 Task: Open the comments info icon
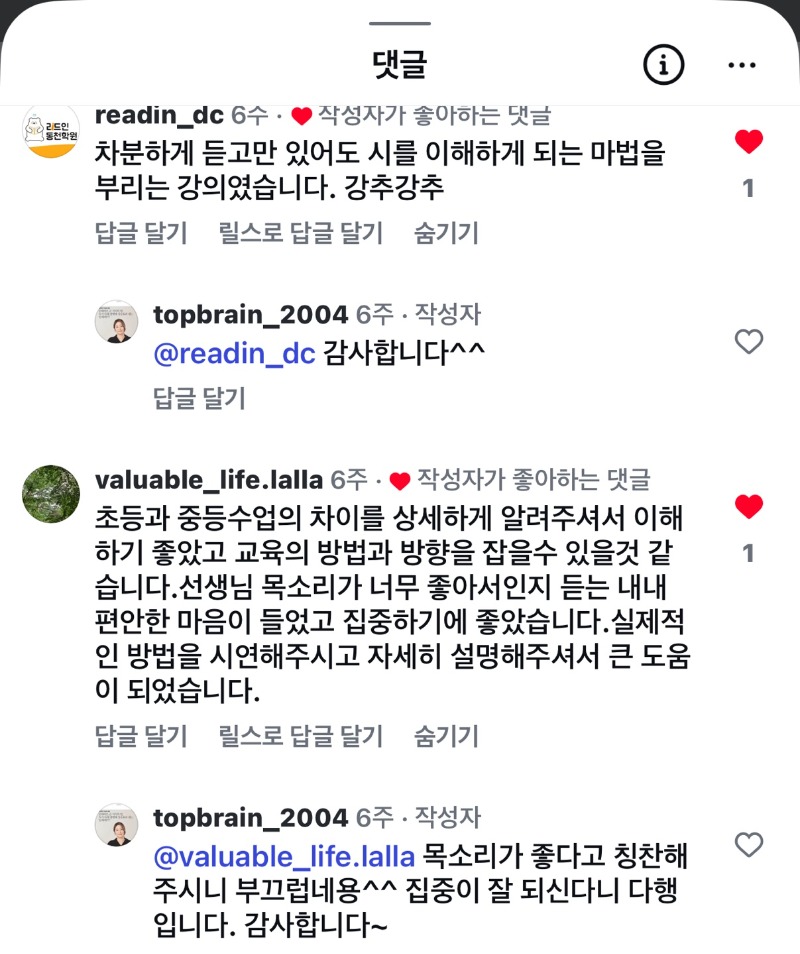[x=662, y=66]
